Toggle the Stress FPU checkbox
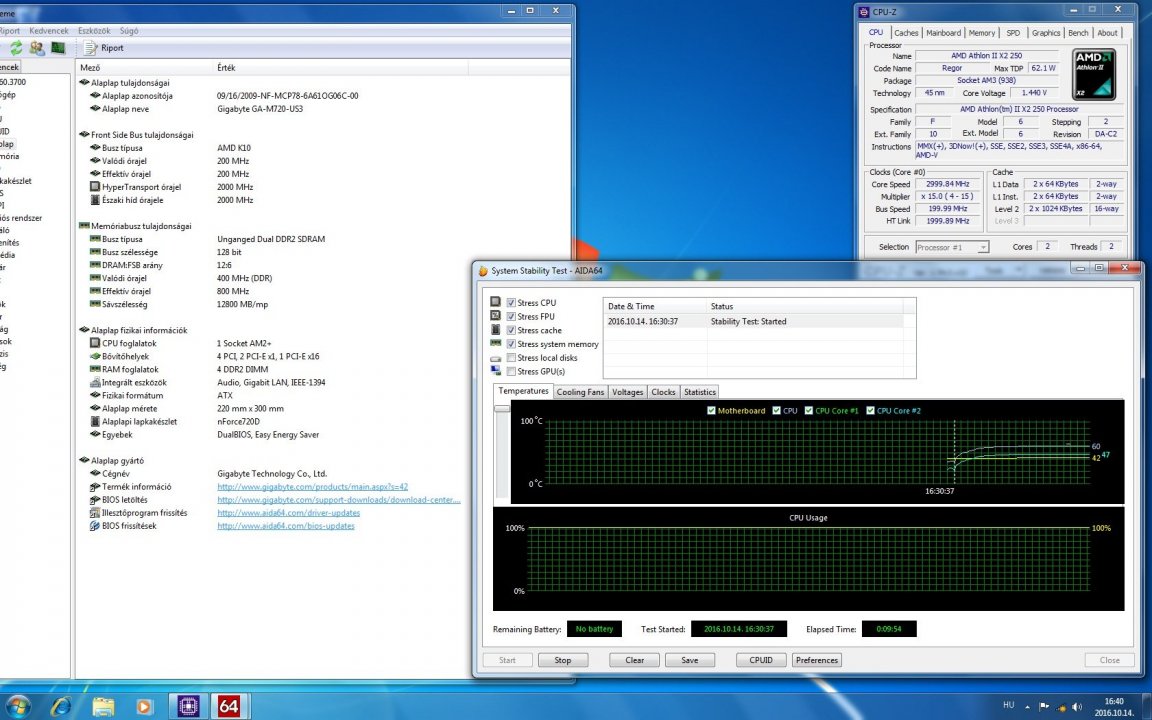The height and width of the screenshot is (720, 1152). pyautogui.click(x=511, y=317)
